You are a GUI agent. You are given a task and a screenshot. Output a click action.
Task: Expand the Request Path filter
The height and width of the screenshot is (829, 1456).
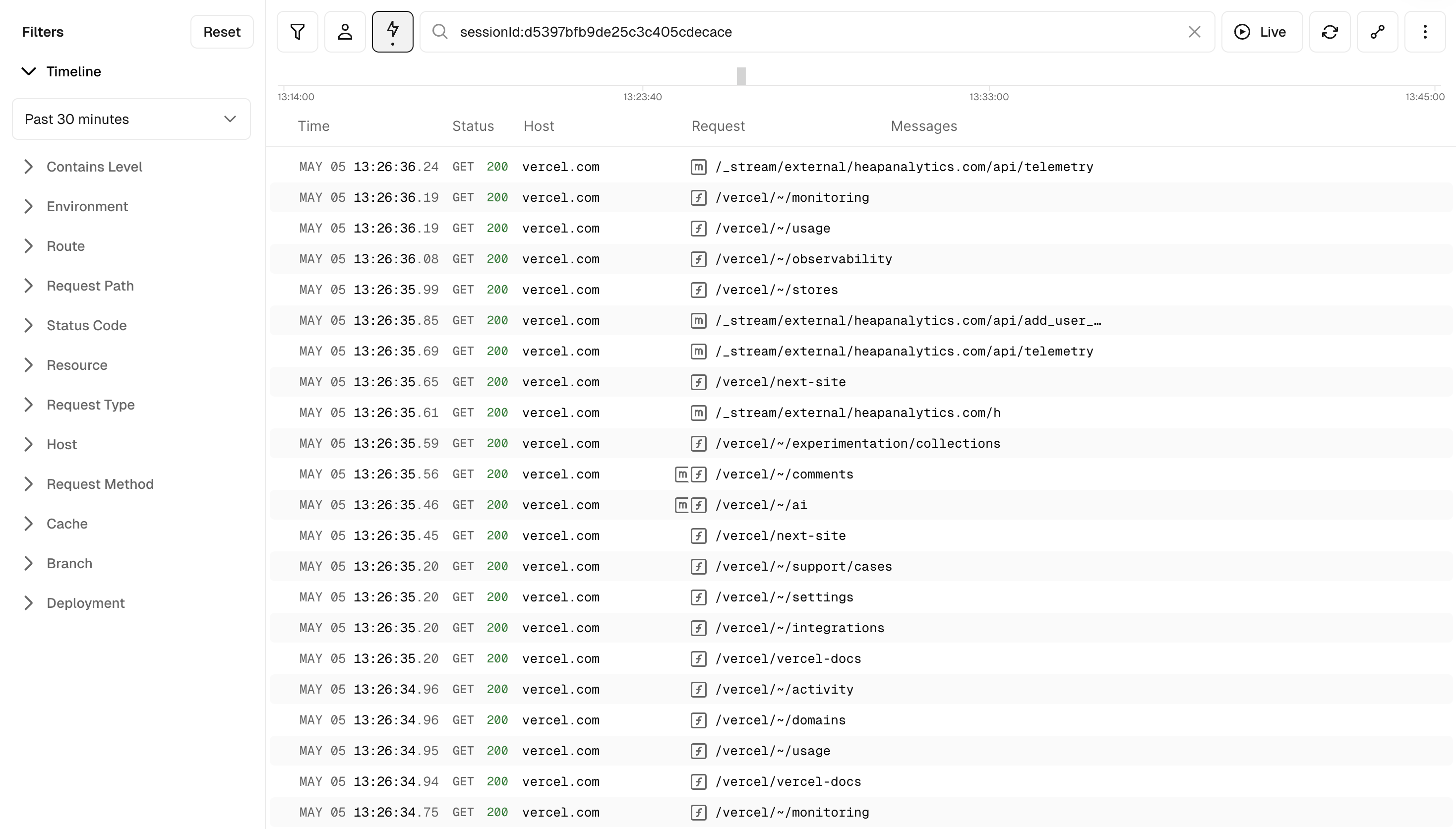78,286
